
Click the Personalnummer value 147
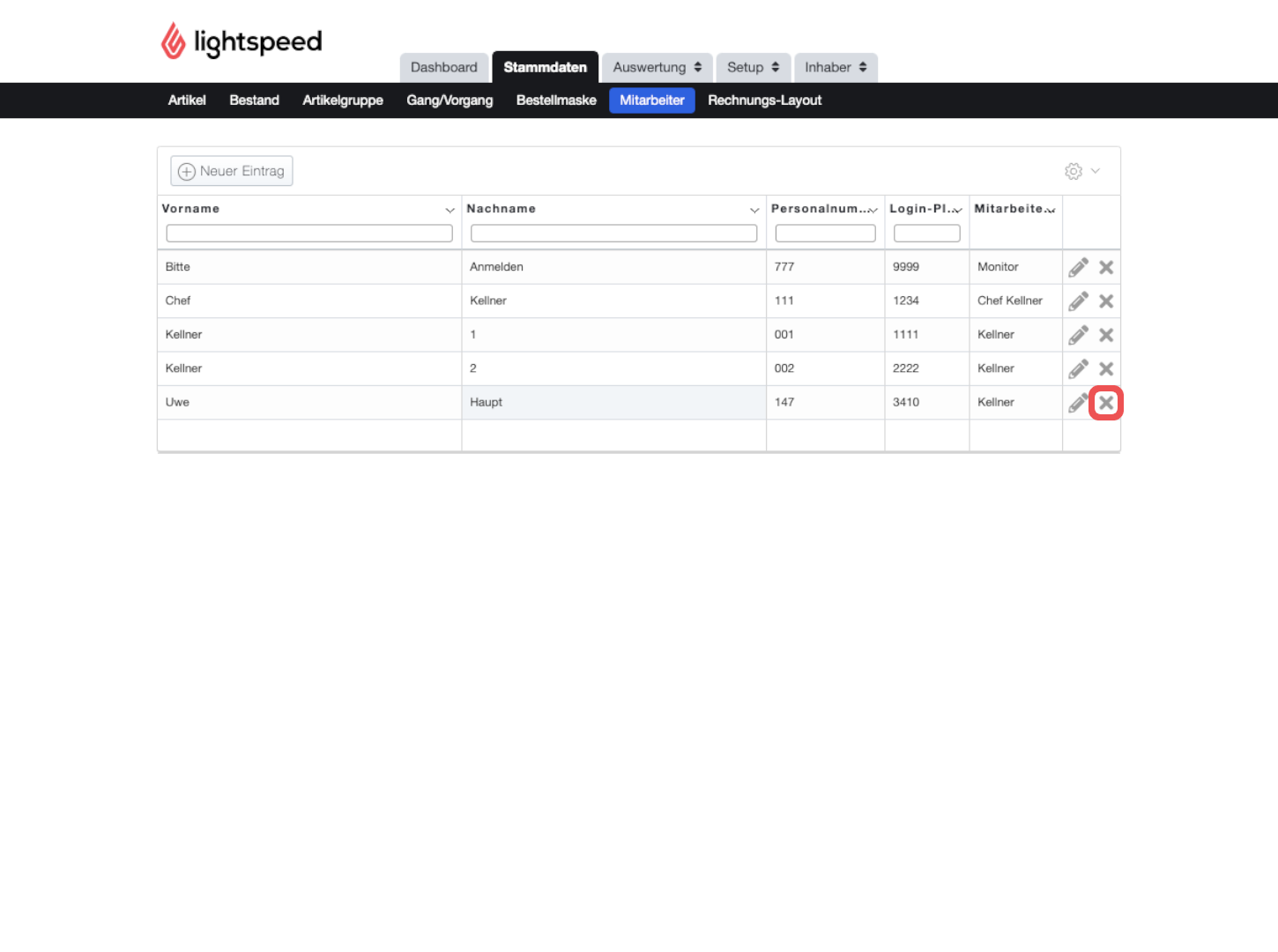(784, 402)
